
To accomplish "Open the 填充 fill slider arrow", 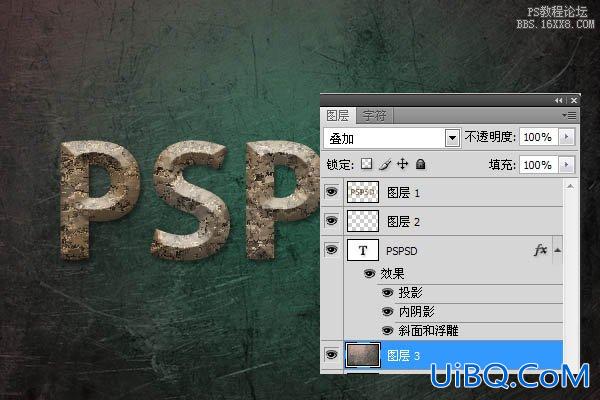I will click(x=567, y=165).
